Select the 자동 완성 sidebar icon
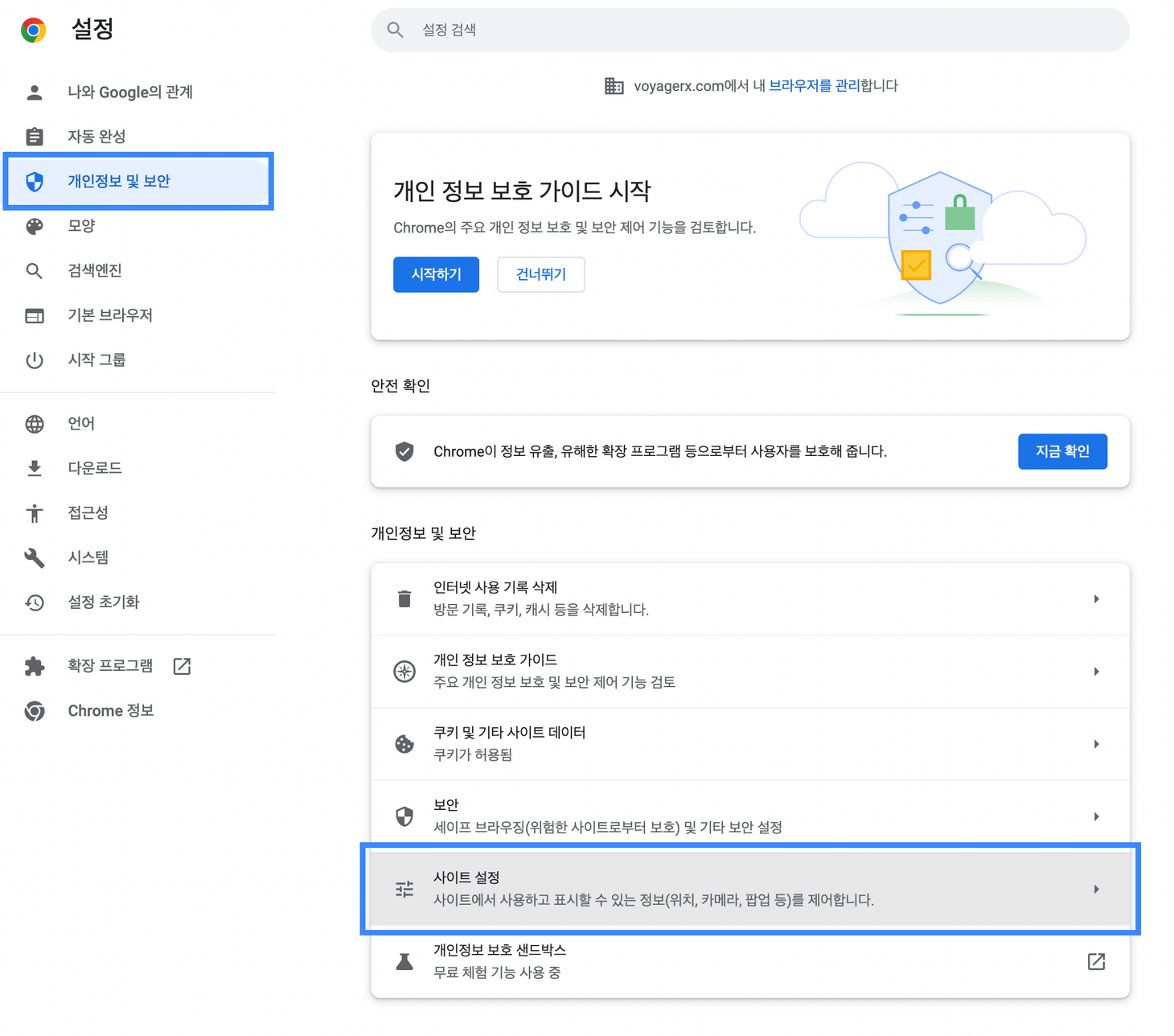The height and width of the screenshot is (1036, 1174). [34, 136]
